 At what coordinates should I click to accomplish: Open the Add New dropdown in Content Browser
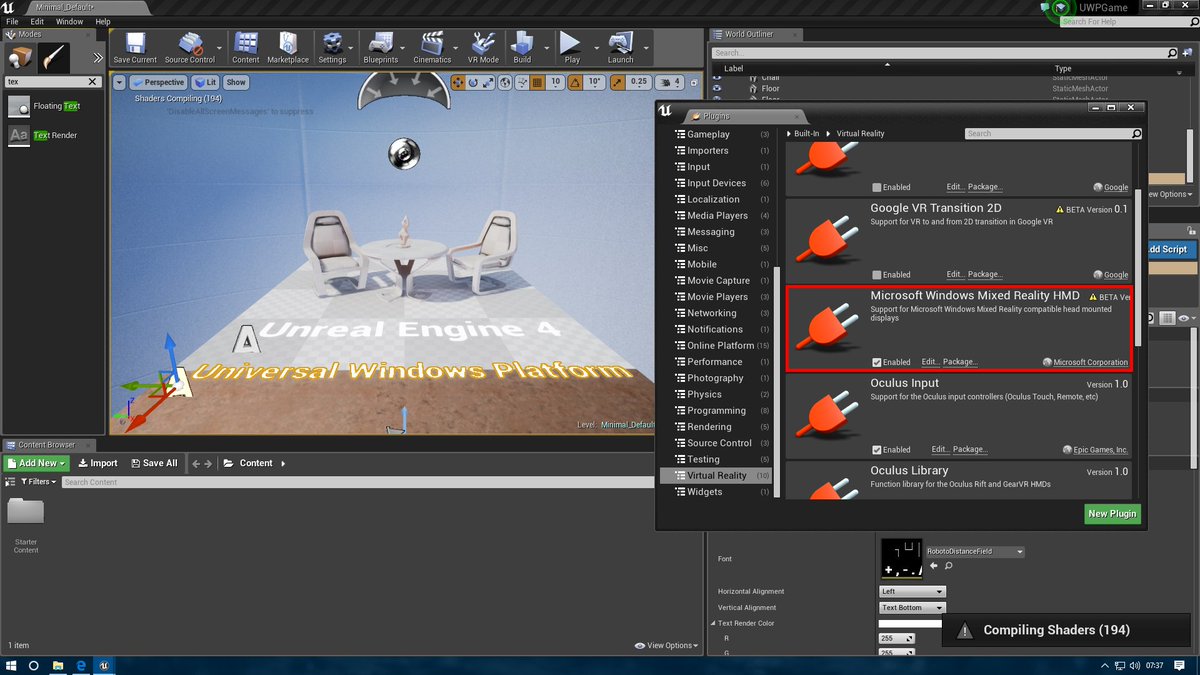(x=36, y=463)
